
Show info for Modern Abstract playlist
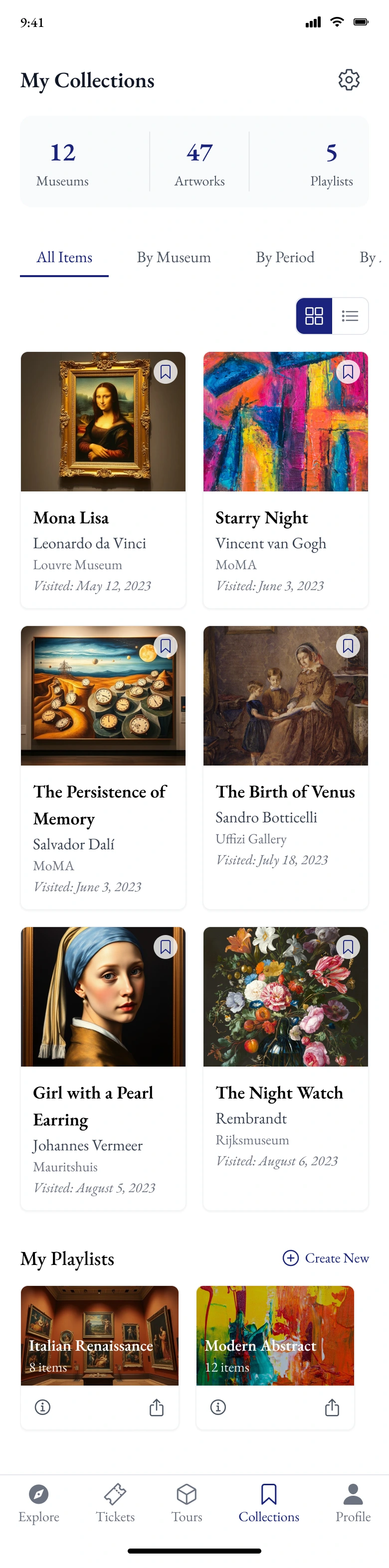tap(218, 1407)
